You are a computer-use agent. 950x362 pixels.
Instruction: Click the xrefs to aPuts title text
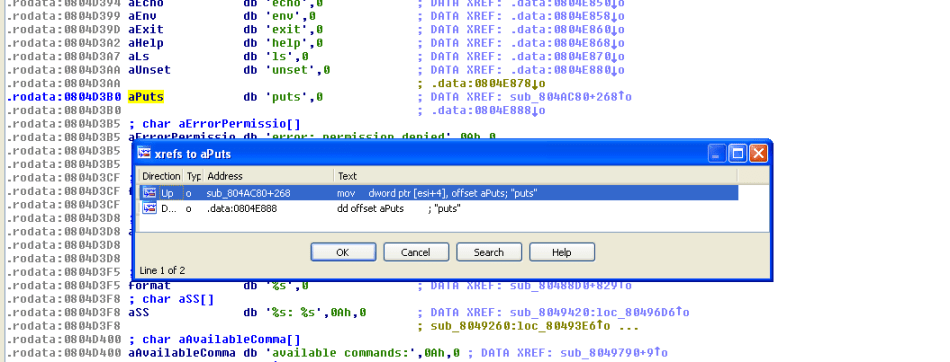click(x=193, y=154)
